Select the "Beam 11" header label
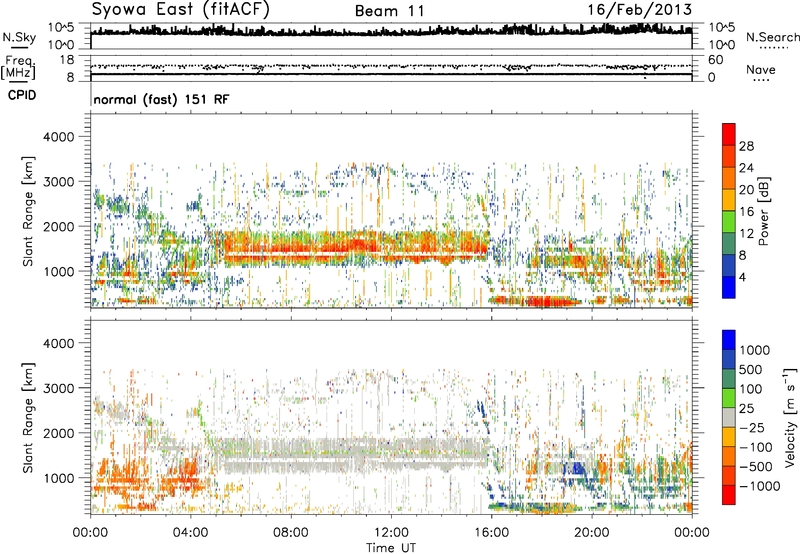800x554 pixels. (x=389, y=11)
